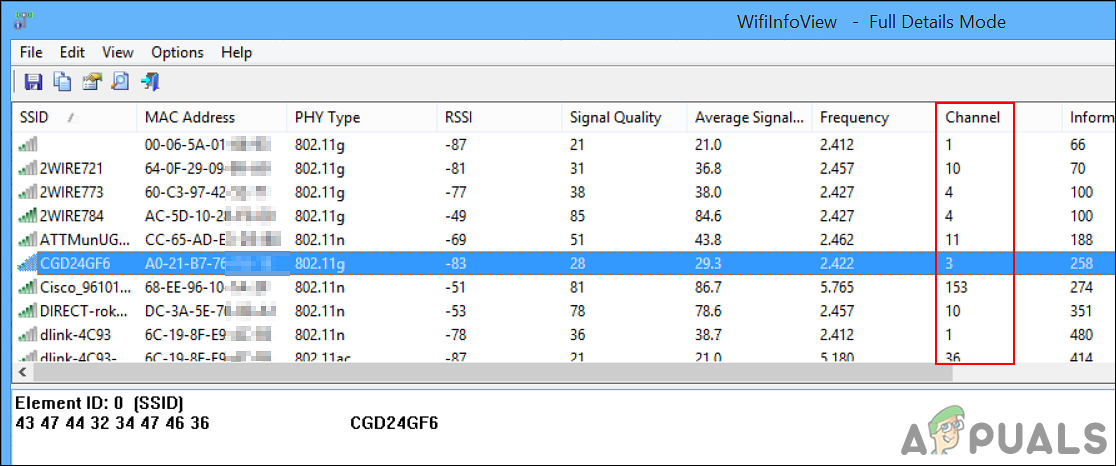The image size is (1116, 466).
Task: Select the 2WIRE784 network name
Action: pyautogui.click(x=72, y=216)
